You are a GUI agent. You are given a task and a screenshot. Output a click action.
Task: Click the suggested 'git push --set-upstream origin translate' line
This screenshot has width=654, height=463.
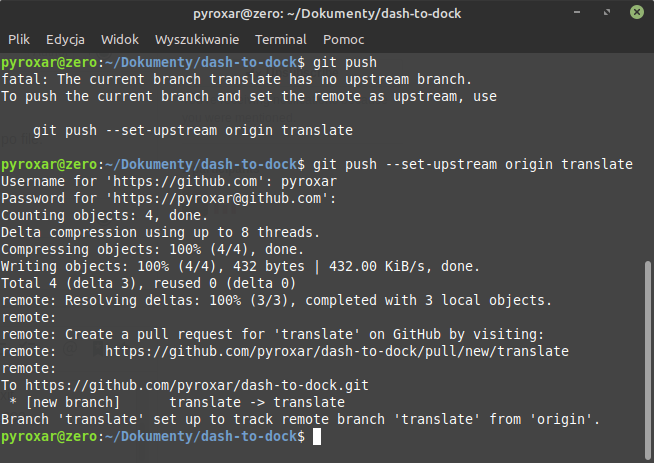(193, 131)
